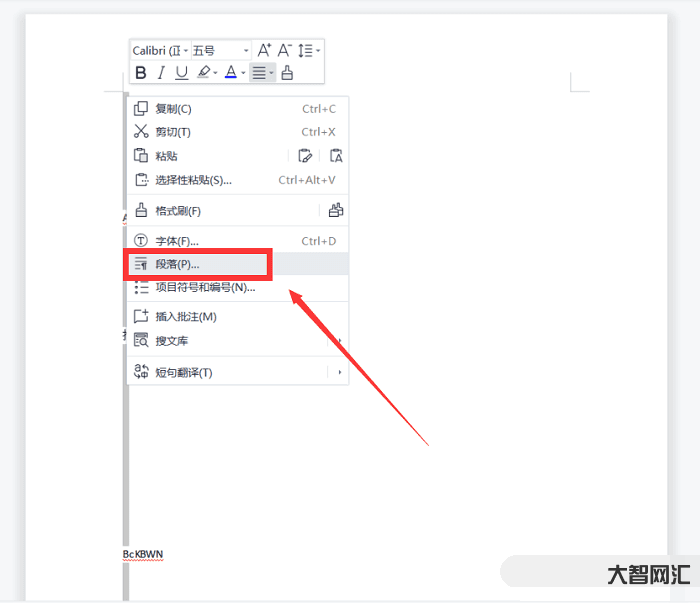Image resolution: width=700 pixels, height=603 pixels.
Task: Open the 五号 font size dropdown
Action: [x=246, y=50]
